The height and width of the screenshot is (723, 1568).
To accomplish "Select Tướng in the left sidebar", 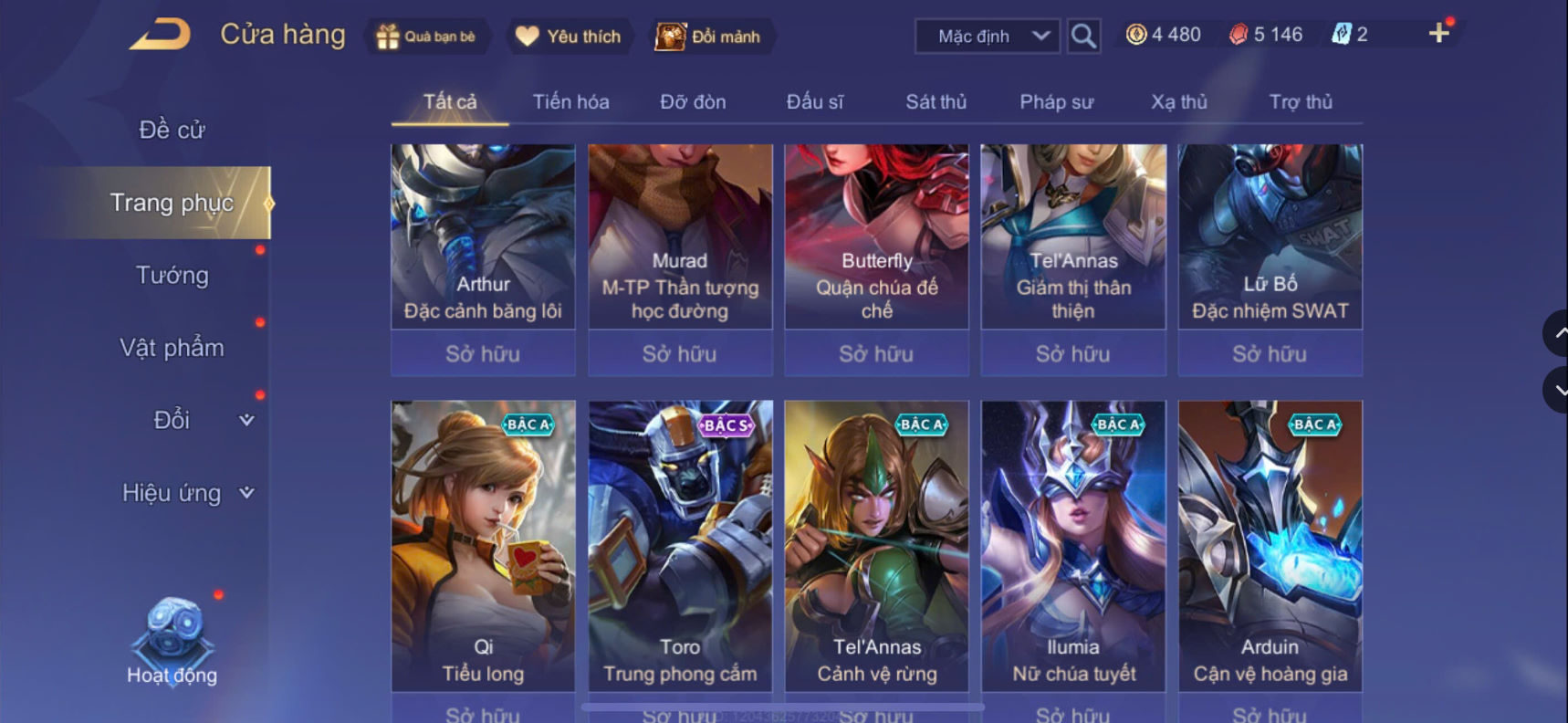I will [x=172, y=276].
